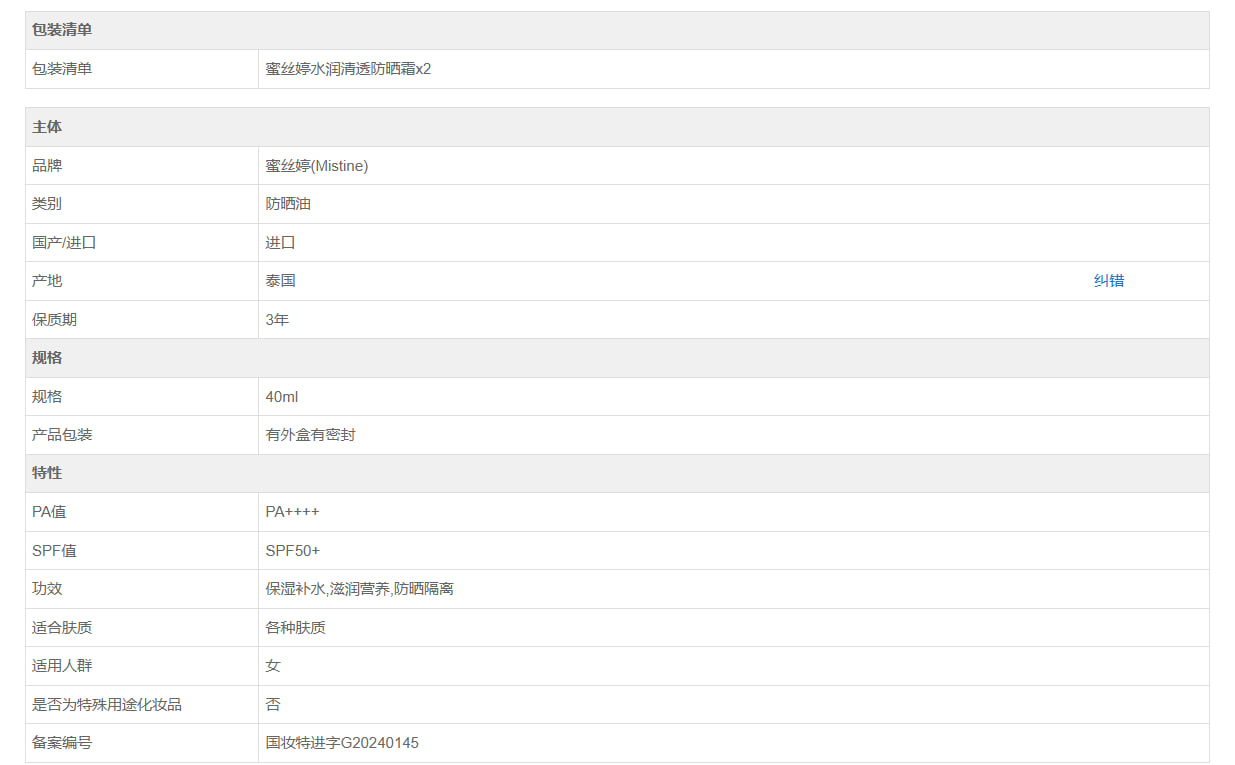1235x765 pixels.
Task: Click the 防晒油 category value
Action: point(288,204)
